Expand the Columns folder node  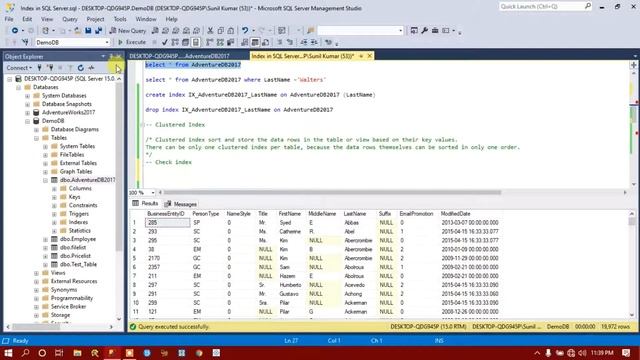tap(54, 189)
